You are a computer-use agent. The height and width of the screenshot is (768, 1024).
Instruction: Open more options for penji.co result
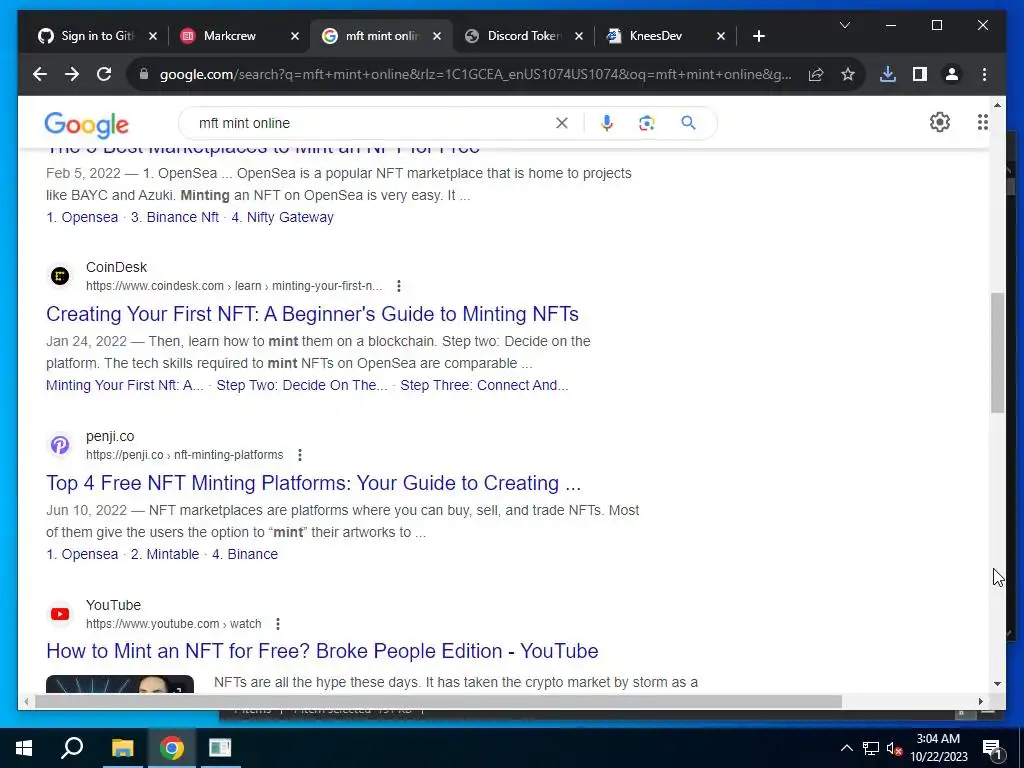[x=300, y=455]
